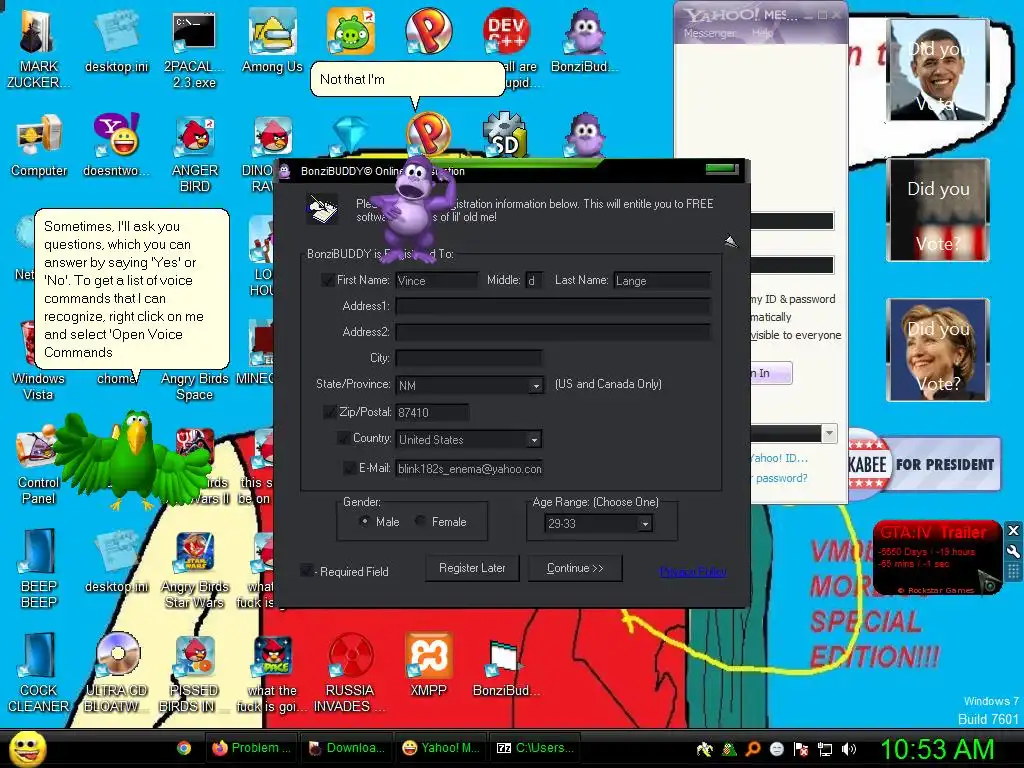Open the blue diamond desktop icon
The image size is (1024, 768).
tap(350, 135)
